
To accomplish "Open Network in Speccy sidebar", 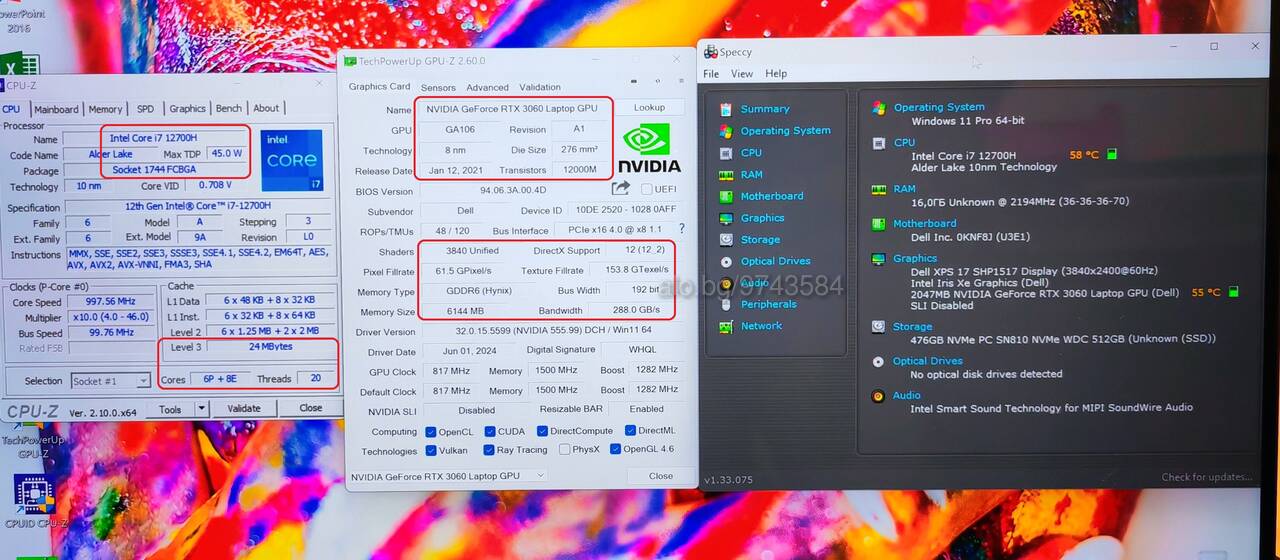I will (761, 326).
